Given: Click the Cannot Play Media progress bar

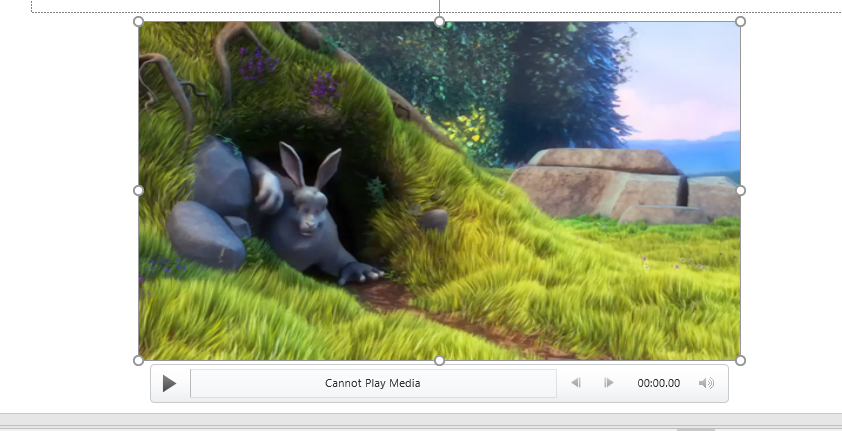Looking at the screenshot, I should [373, 383].
